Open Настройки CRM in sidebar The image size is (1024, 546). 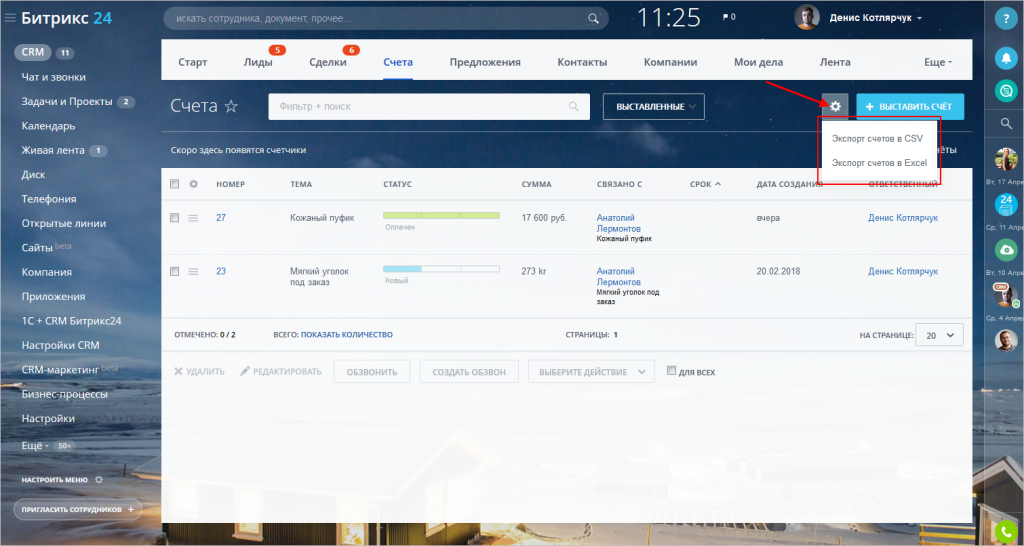click(x=60, y=345)
